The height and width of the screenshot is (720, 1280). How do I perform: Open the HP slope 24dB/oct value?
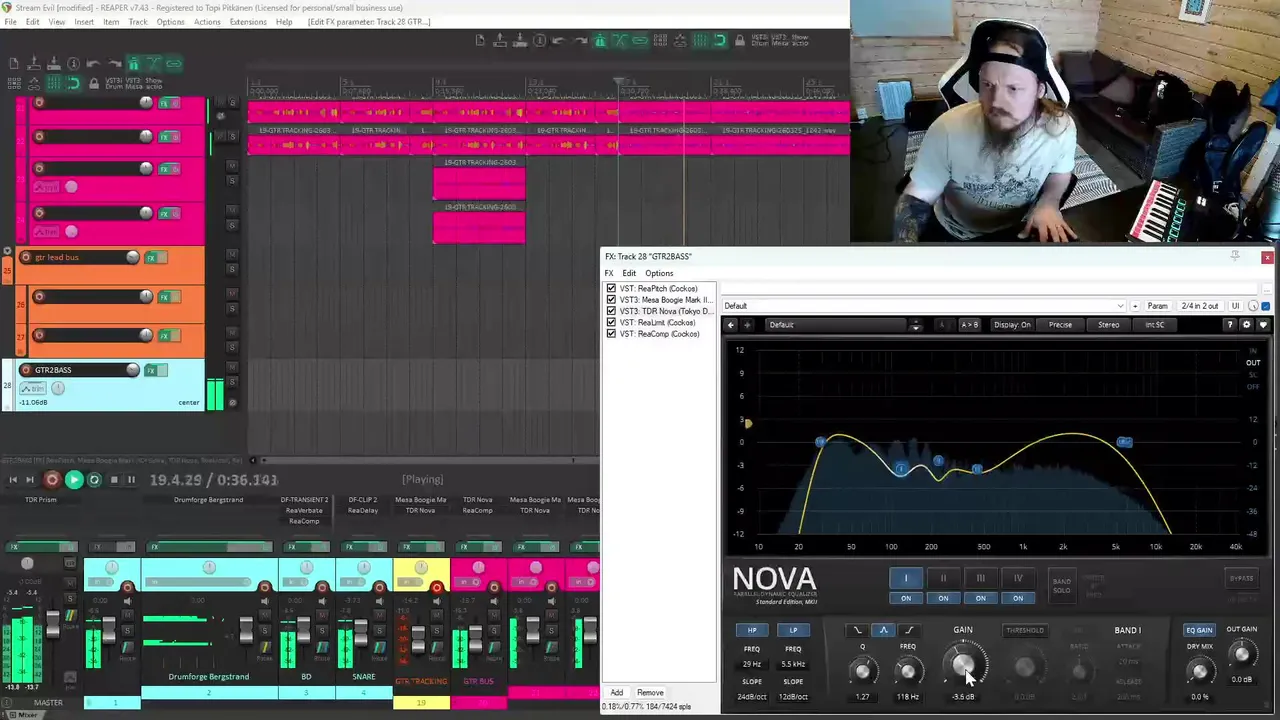click(752, 697)
